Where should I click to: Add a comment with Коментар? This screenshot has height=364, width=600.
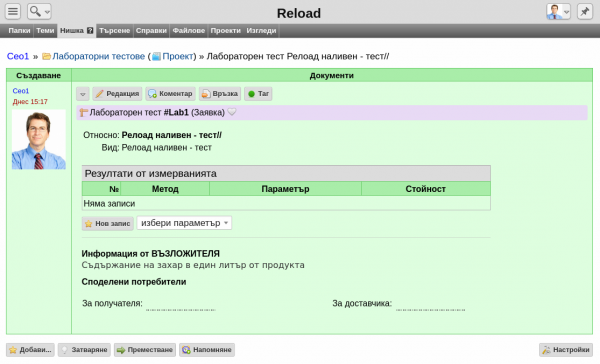pyautogui.click(x=170, y=94)
